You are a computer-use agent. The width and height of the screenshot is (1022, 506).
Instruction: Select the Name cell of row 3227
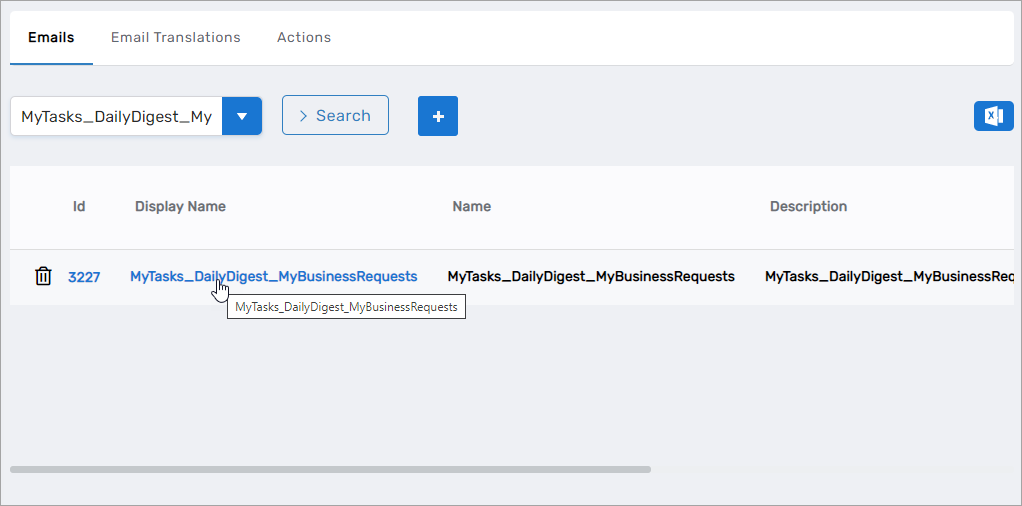590,276
